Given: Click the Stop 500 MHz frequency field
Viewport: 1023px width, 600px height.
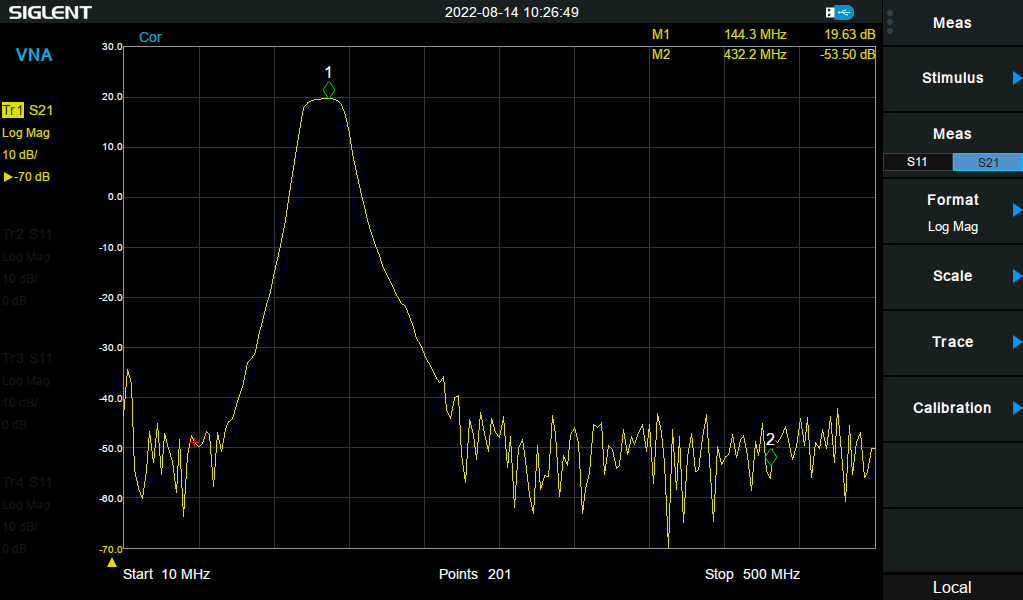Looking at the screenshot, I should pyautogui.click(x=752, y=574).
